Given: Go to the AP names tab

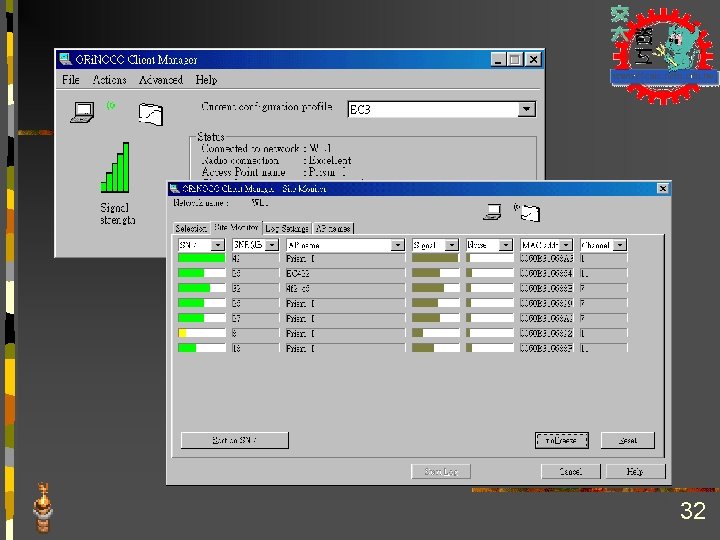Looking at the screenshot, I should [333, 228].
